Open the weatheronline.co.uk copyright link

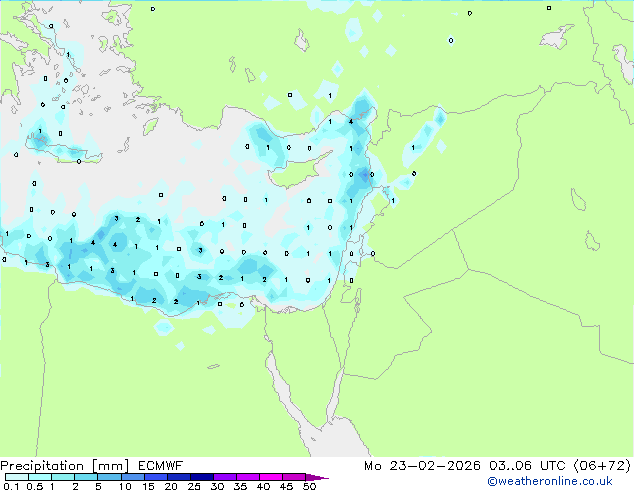pos(549,481)
